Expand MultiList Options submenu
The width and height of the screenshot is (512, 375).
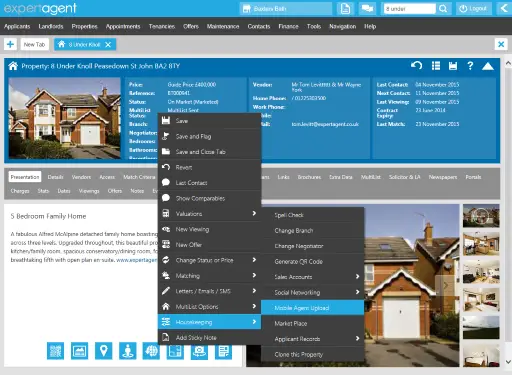click(209, 307)
